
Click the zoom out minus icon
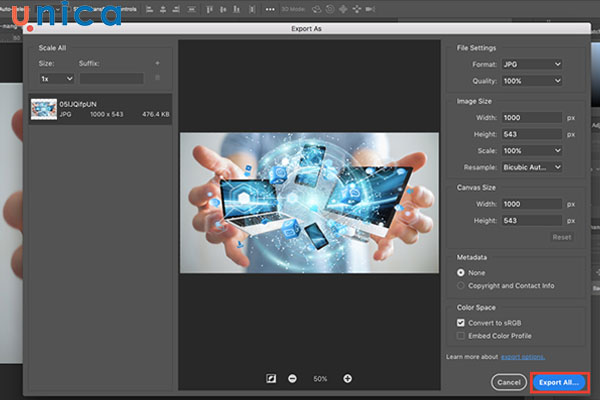pyautogui.click(x=292, y=379)
